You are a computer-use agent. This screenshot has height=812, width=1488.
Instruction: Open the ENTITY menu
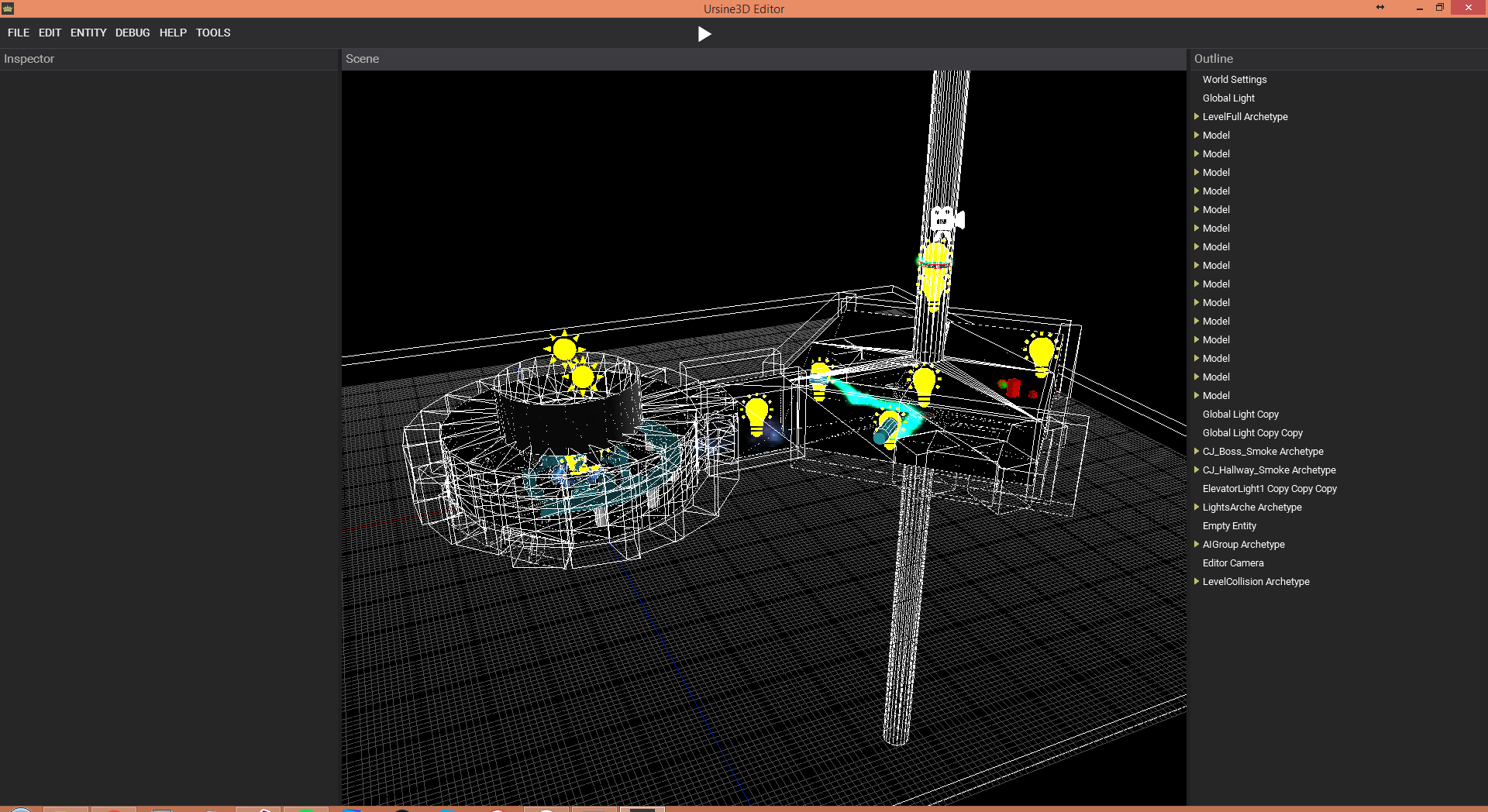88,33
